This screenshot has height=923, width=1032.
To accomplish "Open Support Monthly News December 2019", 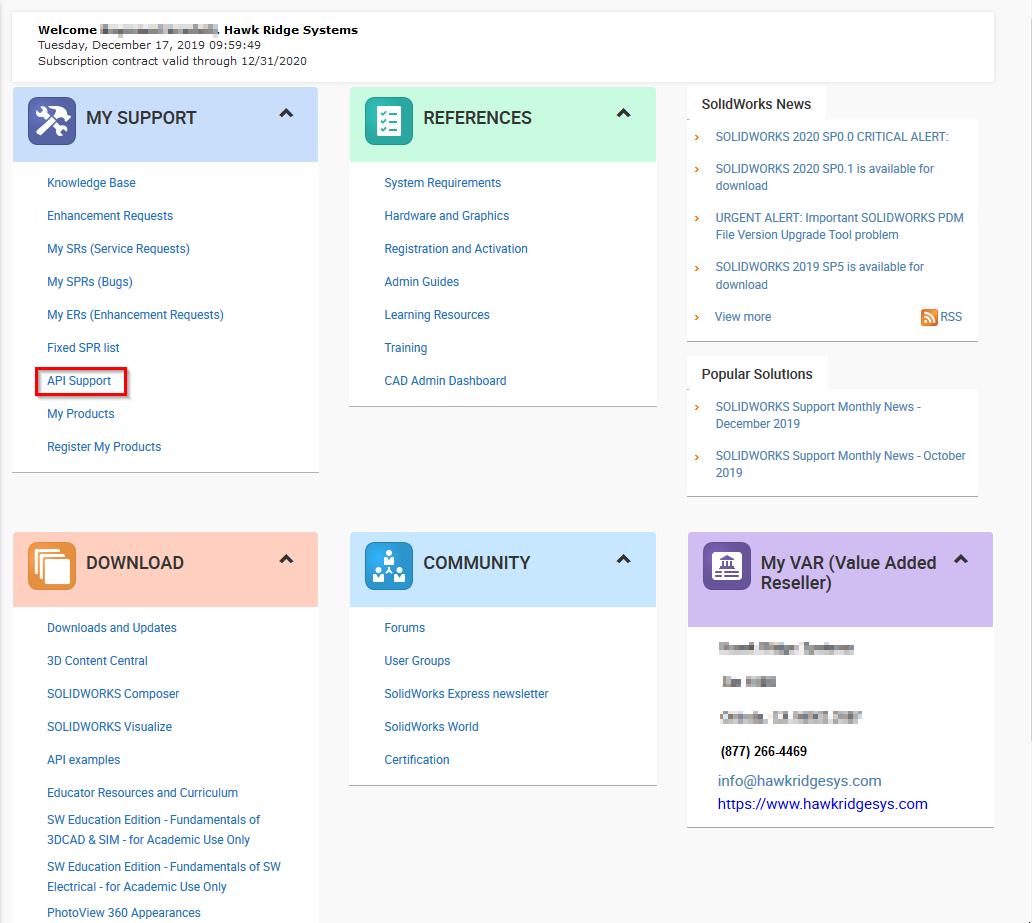I will tap(818, 415).
